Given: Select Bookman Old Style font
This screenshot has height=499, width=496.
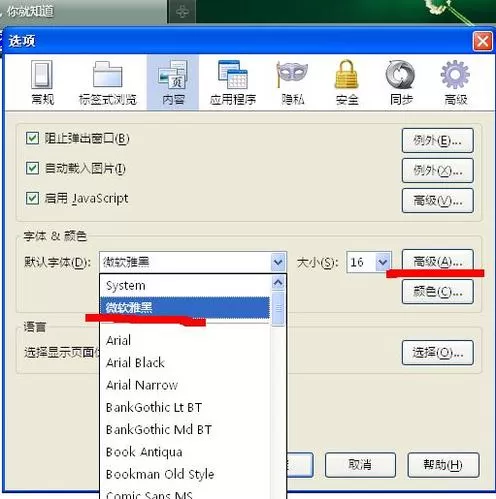Looking at the screenshot, I should pyautogui.click(x=185, y=474).
